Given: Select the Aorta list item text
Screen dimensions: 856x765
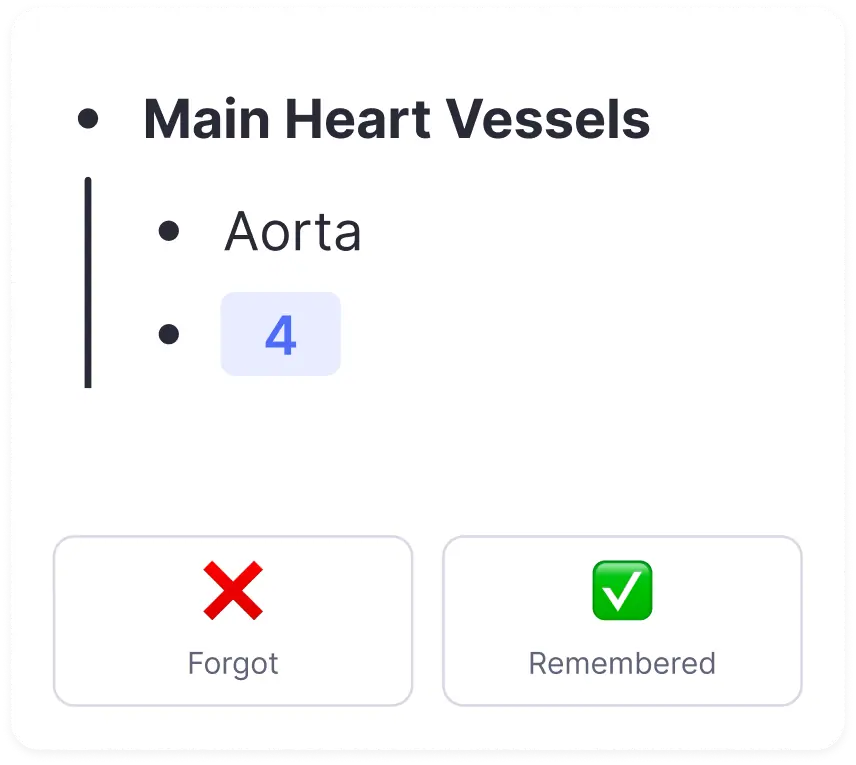Looking at the screenshot, I should point(293,232).
